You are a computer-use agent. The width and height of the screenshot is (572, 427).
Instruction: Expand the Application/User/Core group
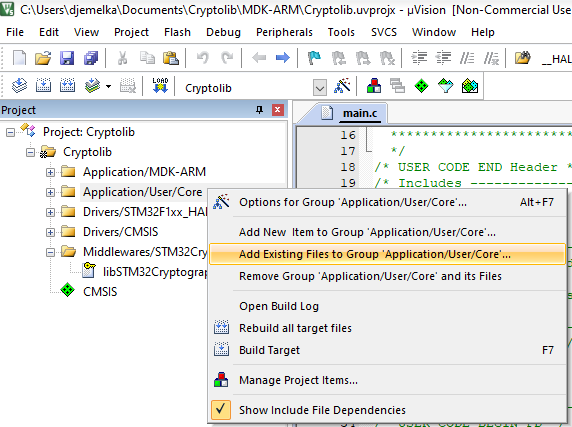pyautogui.click(x=50, y=192)
